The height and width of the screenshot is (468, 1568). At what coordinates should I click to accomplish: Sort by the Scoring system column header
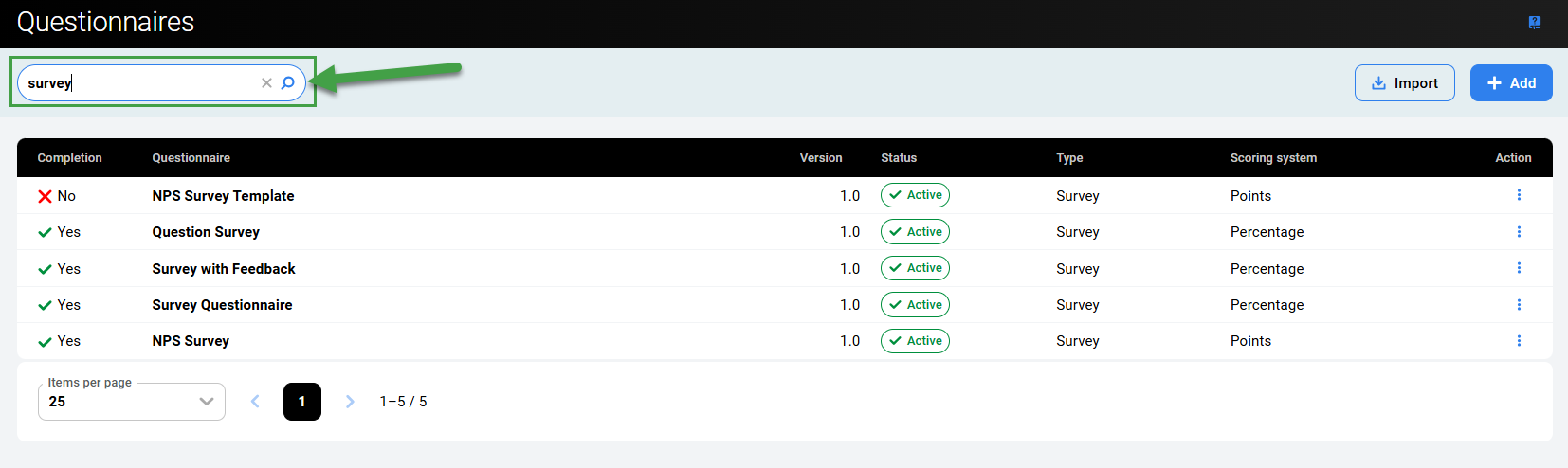[1272, 158]
